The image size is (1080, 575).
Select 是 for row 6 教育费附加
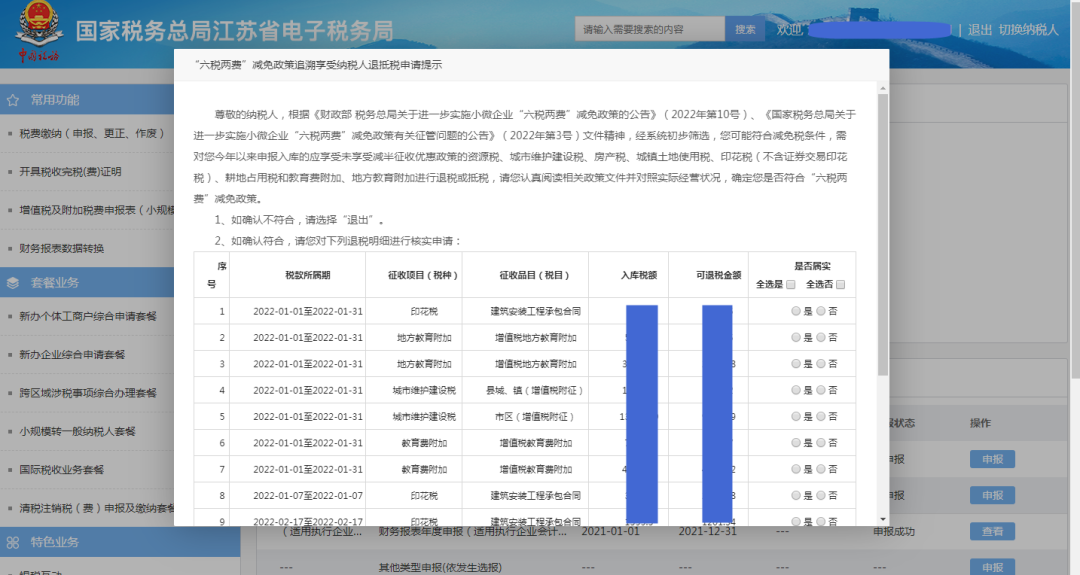coord(796,443)
